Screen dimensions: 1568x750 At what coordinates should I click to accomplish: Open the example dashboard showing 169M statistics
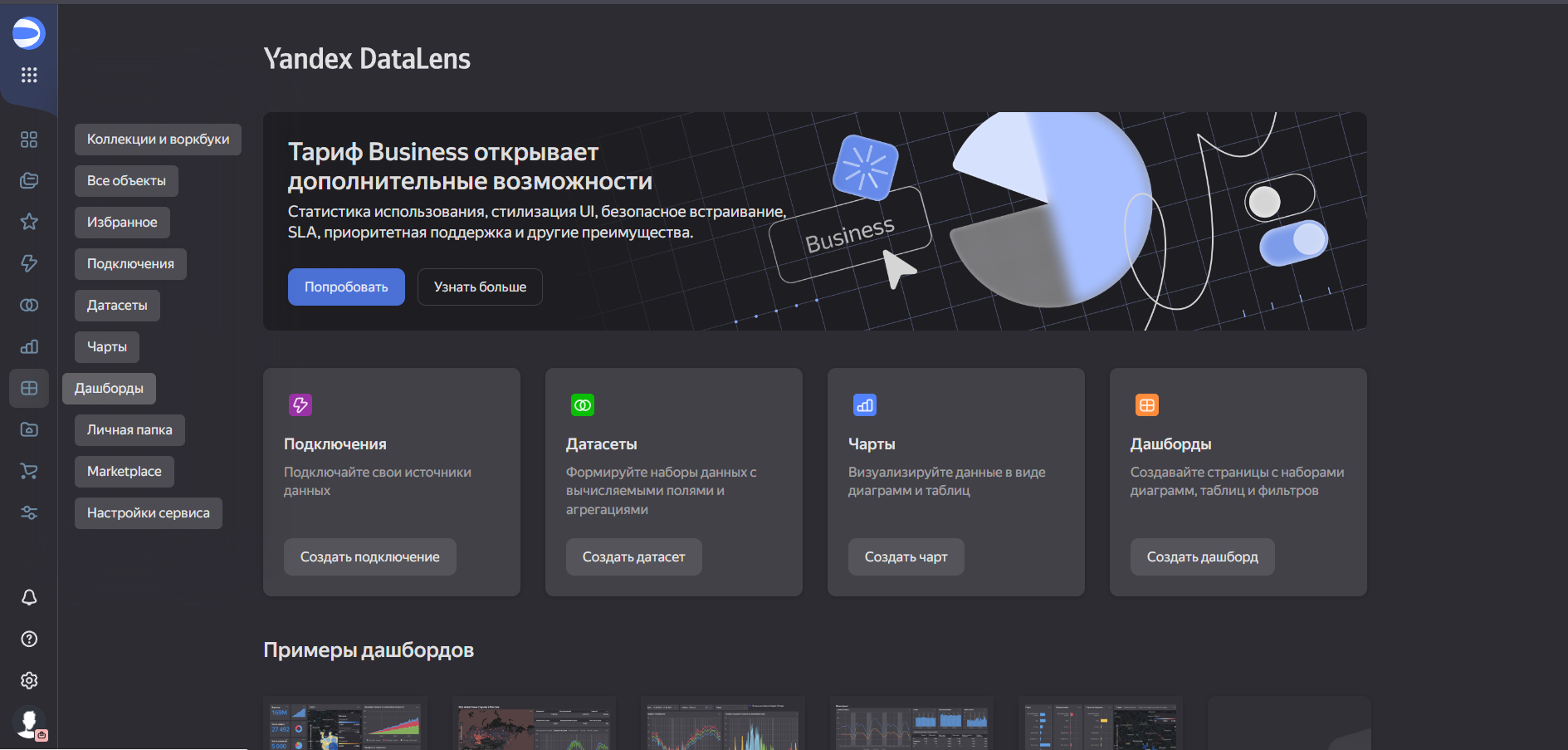(345, 723)
